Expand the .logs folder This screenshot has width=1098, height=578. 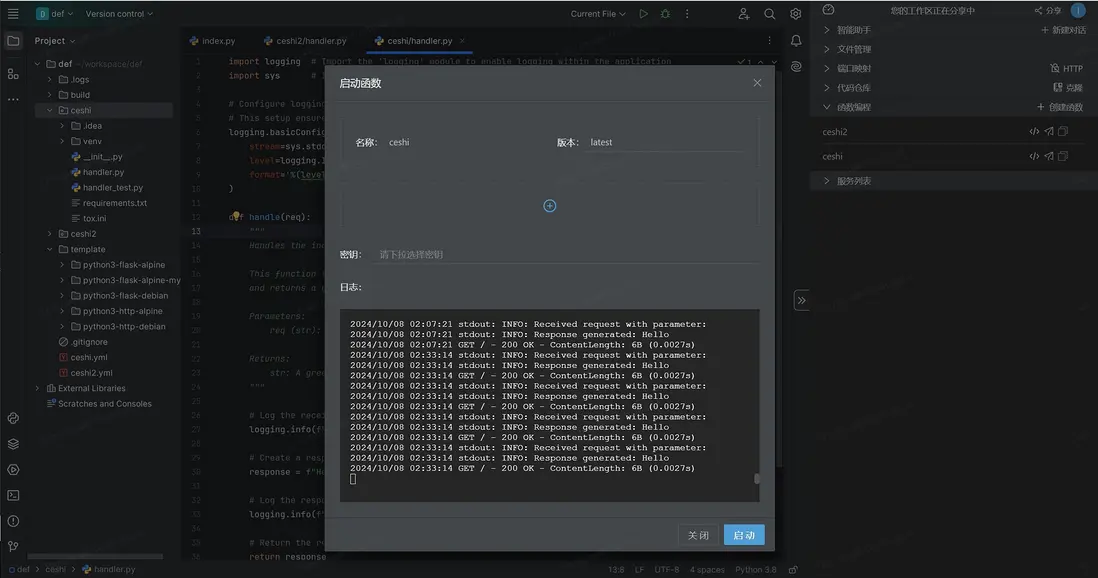(x=50, y=79)
